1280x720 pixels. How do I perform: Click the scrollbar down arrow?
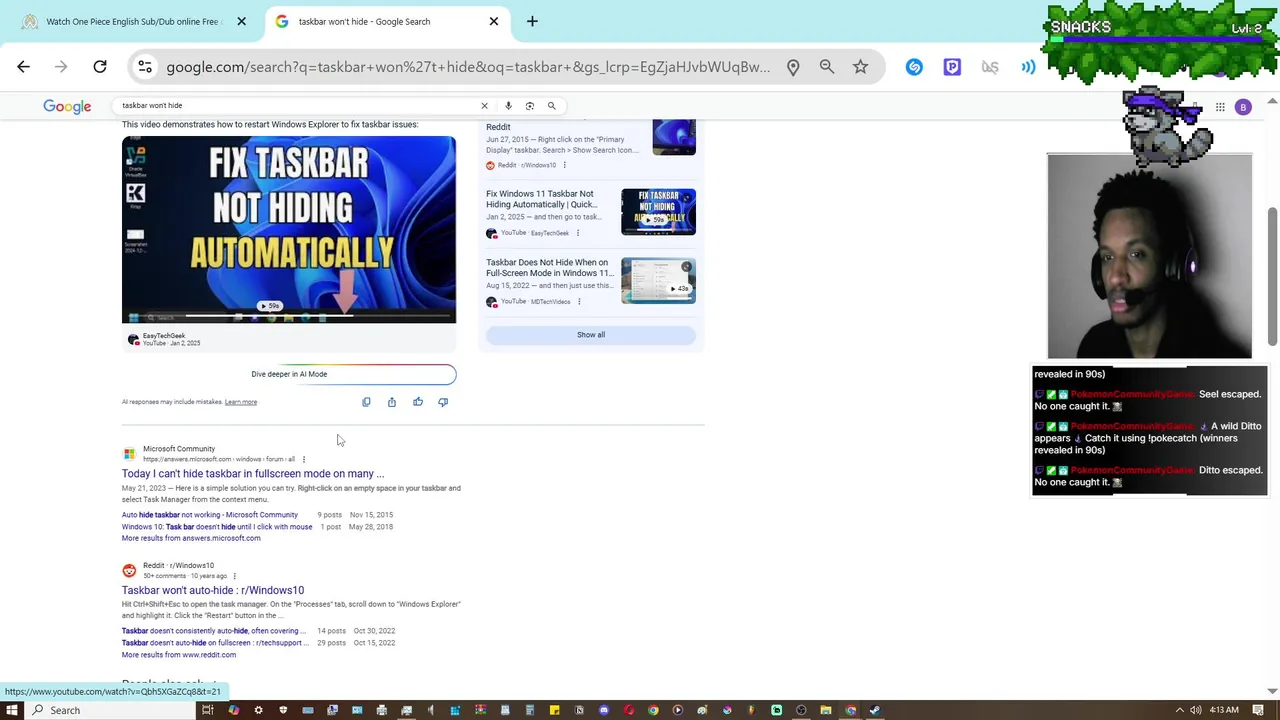click(1272, 691)
